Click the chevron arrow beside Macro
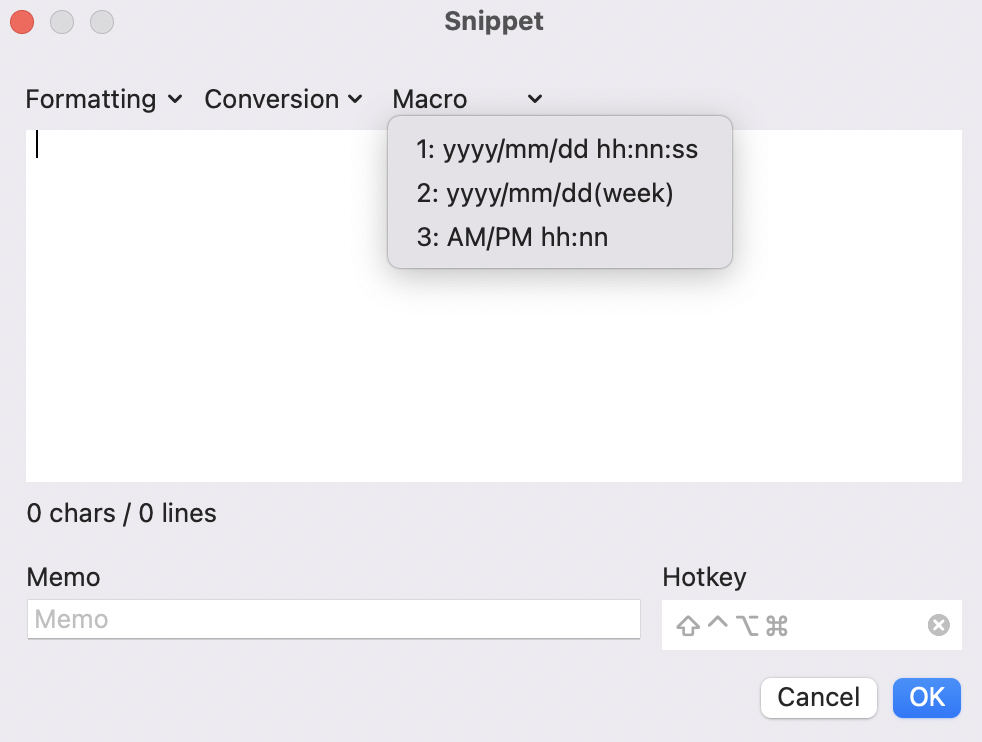This screenshot has height=742, width=982. coord(535,99)
